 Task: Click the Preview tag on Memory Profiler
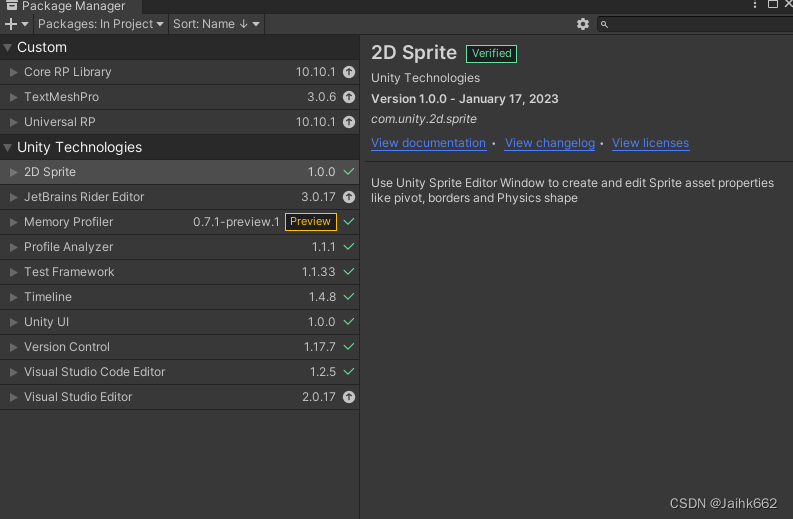tap(311, 222)
